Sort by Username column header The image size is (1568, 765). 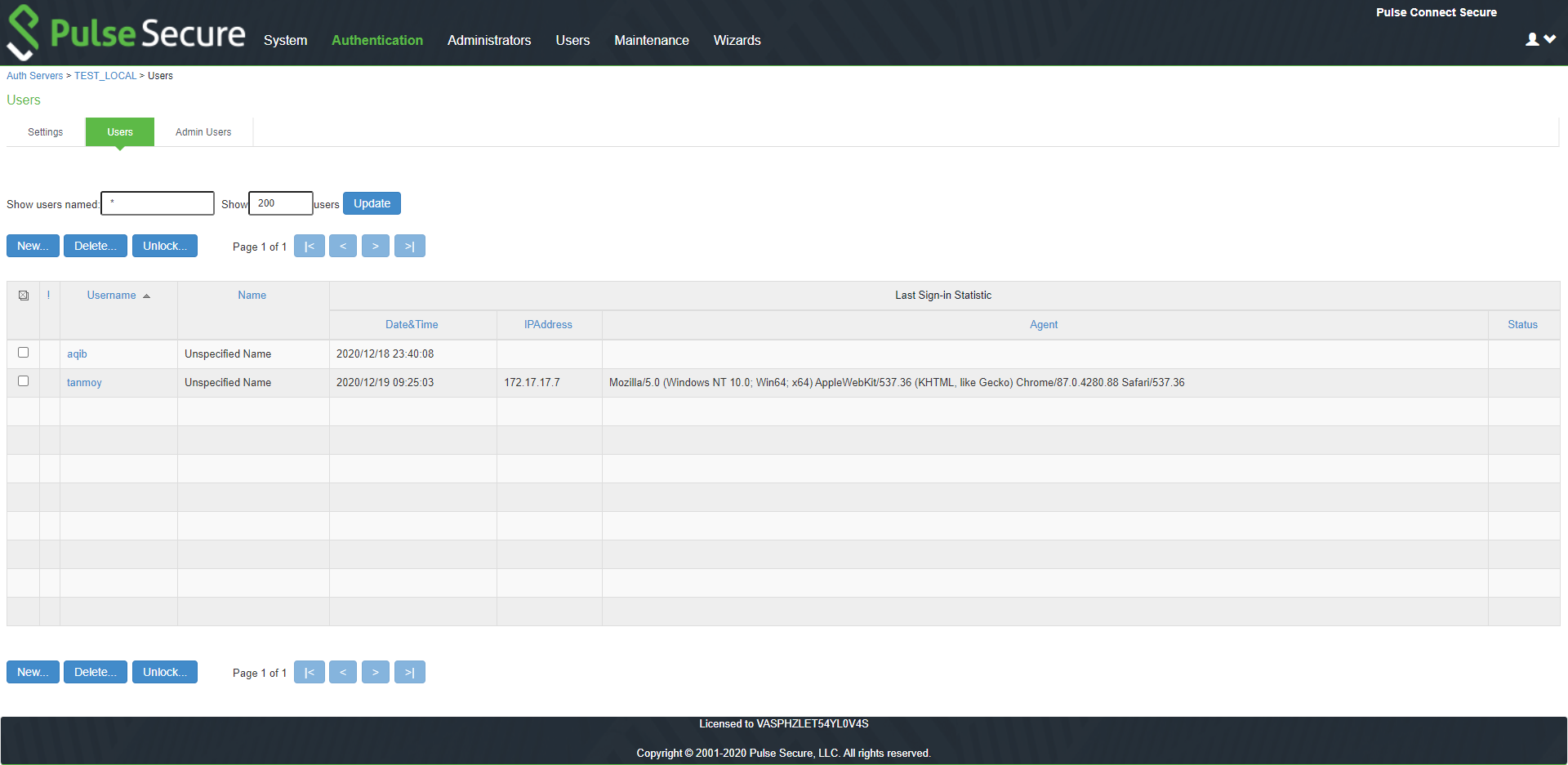(x=112, y=296)
